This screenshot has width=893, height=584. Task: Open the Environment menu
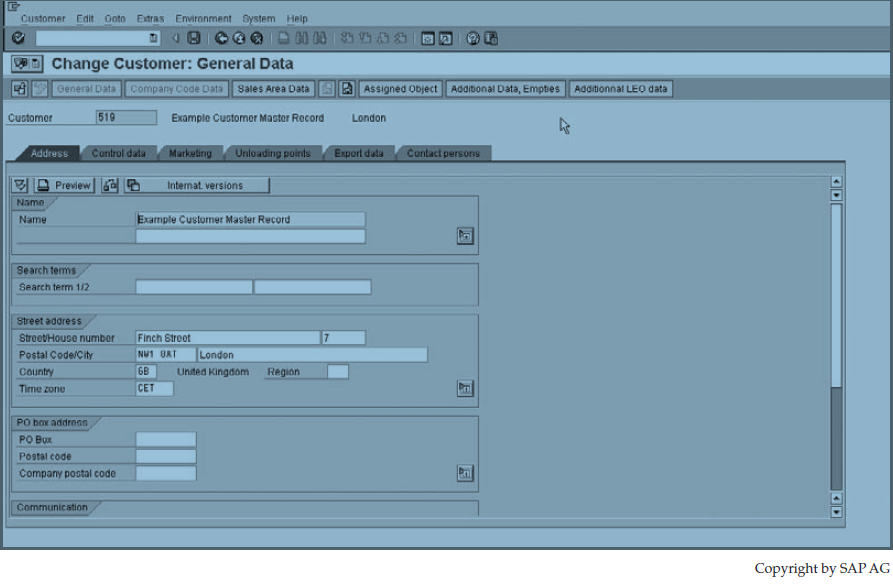click(203, 18)
